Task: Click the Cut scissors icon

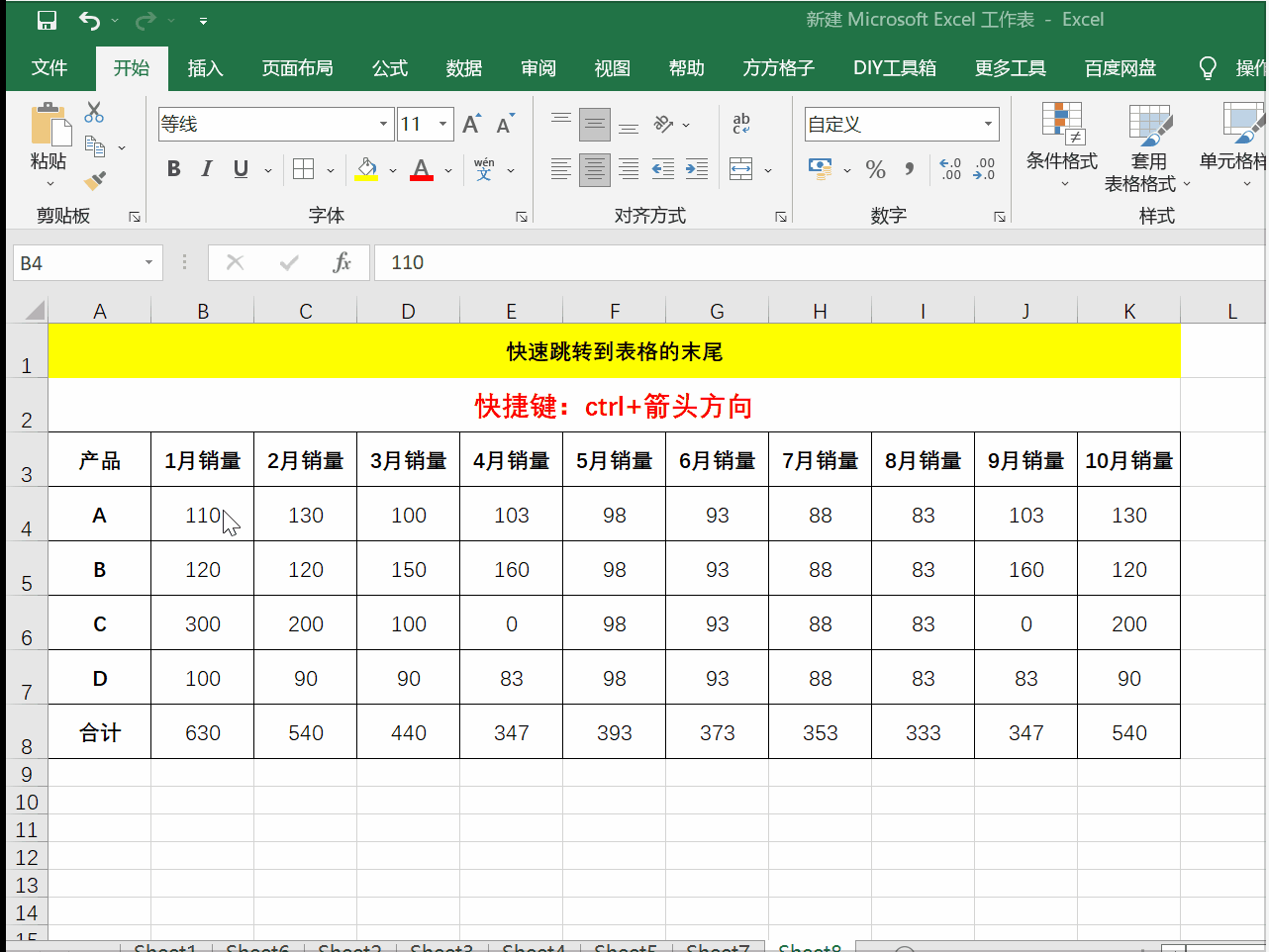Action: click(x=94, y=112)
